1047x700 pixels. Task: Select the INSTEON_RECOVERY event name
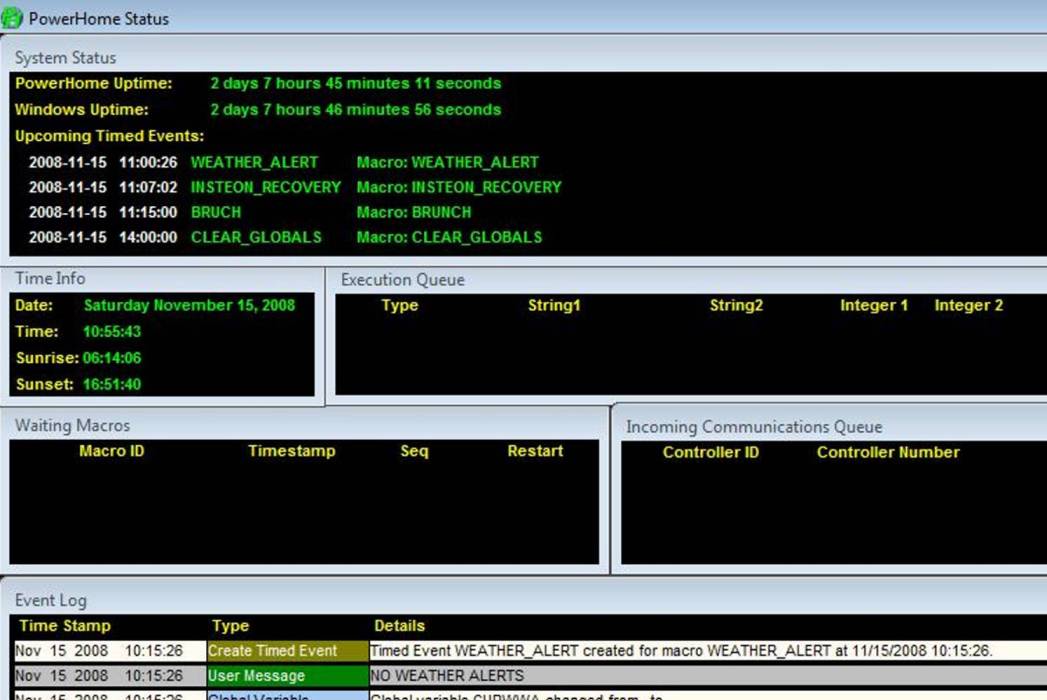point(266,188)
